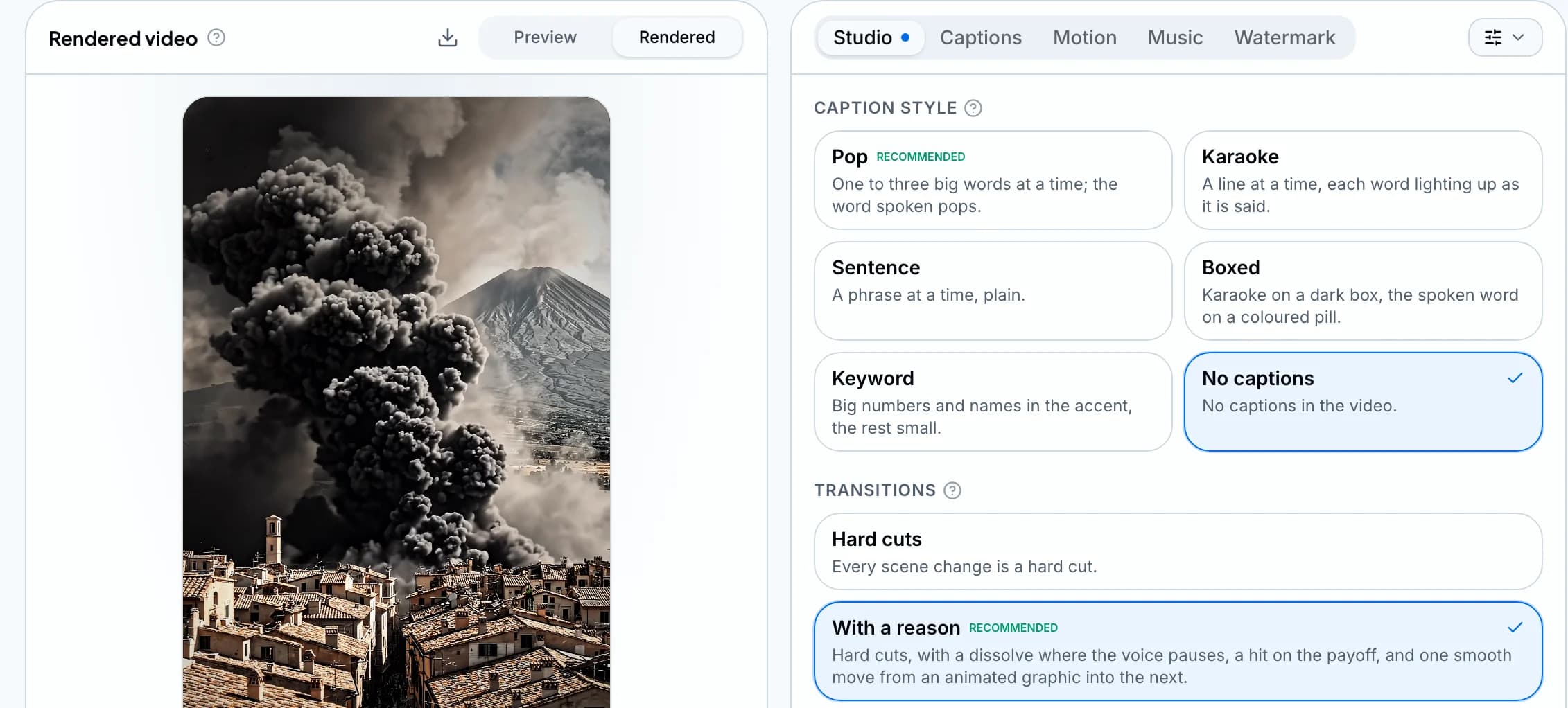Open the settings sliders dropdown
Viewport: 1568px width, 708px height.
[1505, 37]
